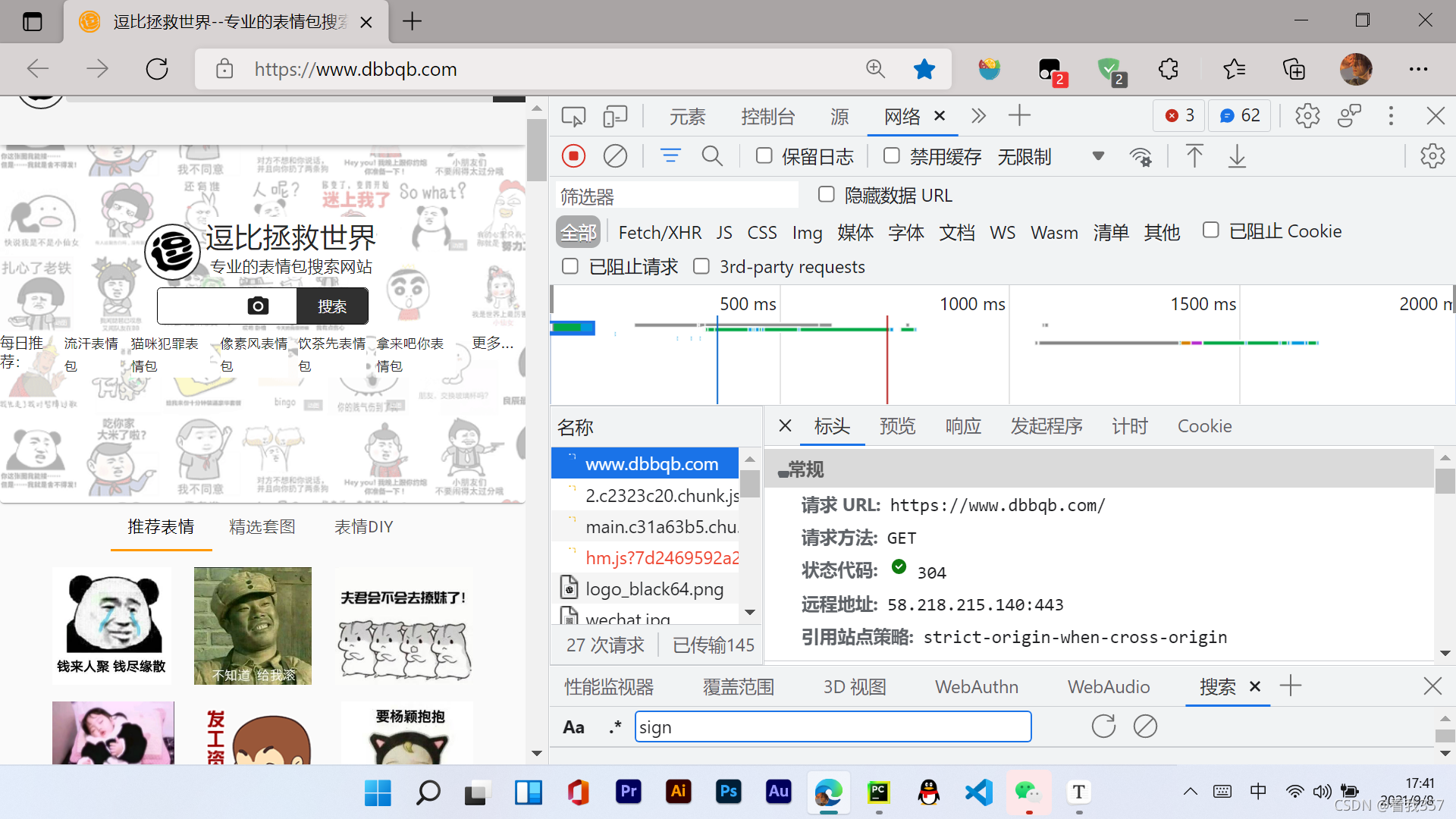The image size is (1456, 819).
Task: Enable the 保留日志 checkbox
Action: point(764,156)
